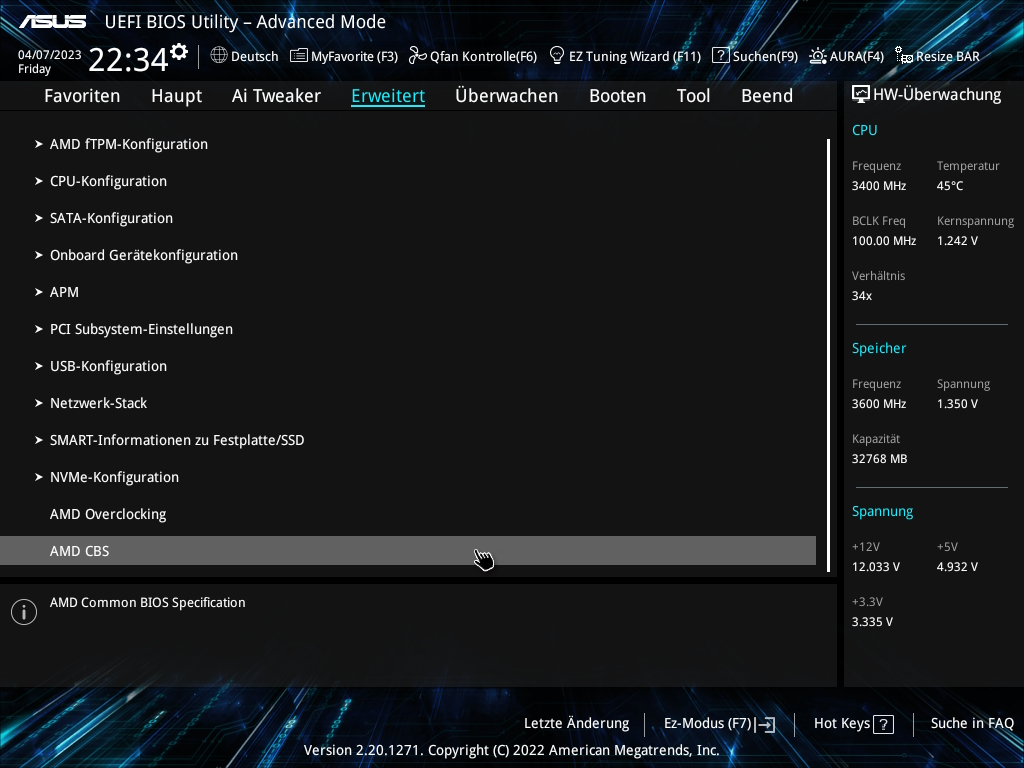Click the globe language icon

point(219,56)
